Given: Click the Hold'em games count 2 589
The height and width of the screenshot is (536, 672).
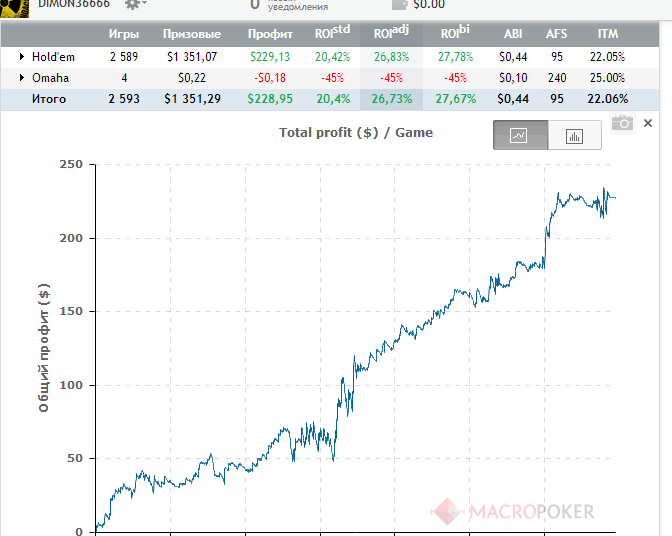Looking at the screenshot, I should point(124,57).
